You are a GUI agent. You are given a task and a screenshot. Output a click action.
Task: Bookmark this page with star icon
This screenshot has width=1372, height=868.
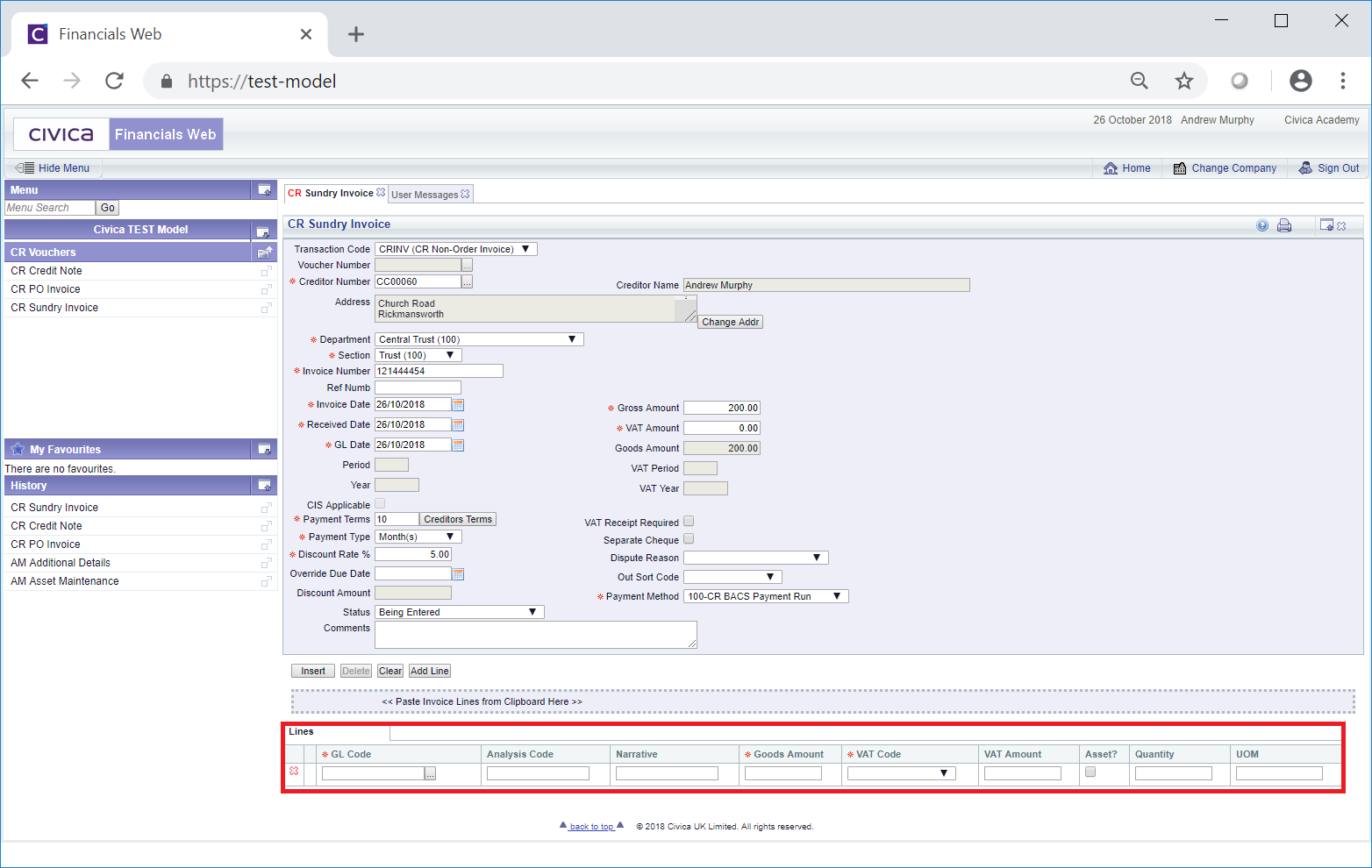click(1184, 81)
